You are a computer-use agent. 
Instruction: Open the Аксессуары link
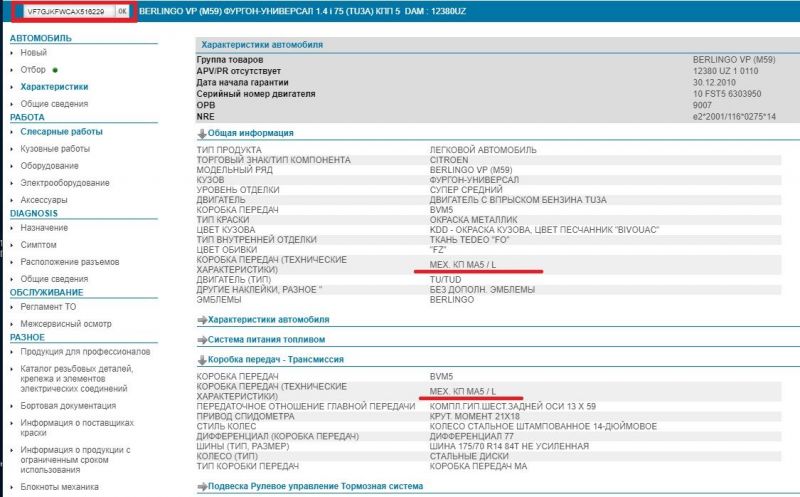click(x=44, y=200)
